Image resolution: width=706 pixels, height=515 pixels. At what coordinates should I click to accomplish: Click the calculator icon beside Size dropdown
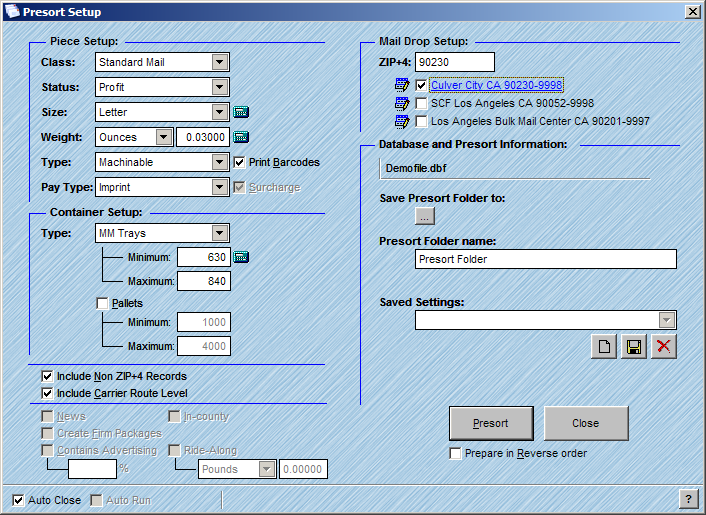coord(240,112)
